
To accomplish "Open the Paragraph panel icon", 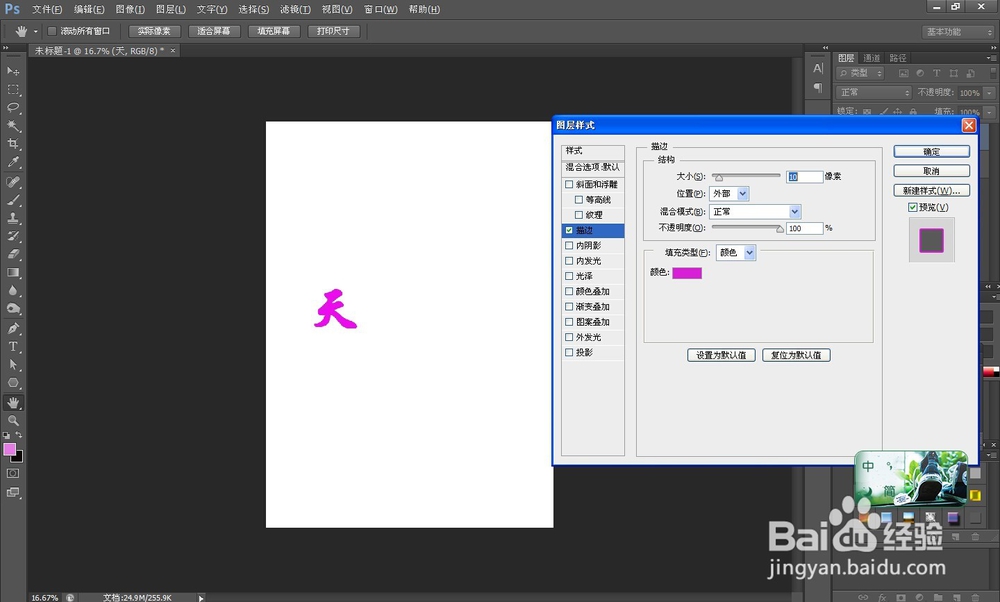I will point(818,87).
